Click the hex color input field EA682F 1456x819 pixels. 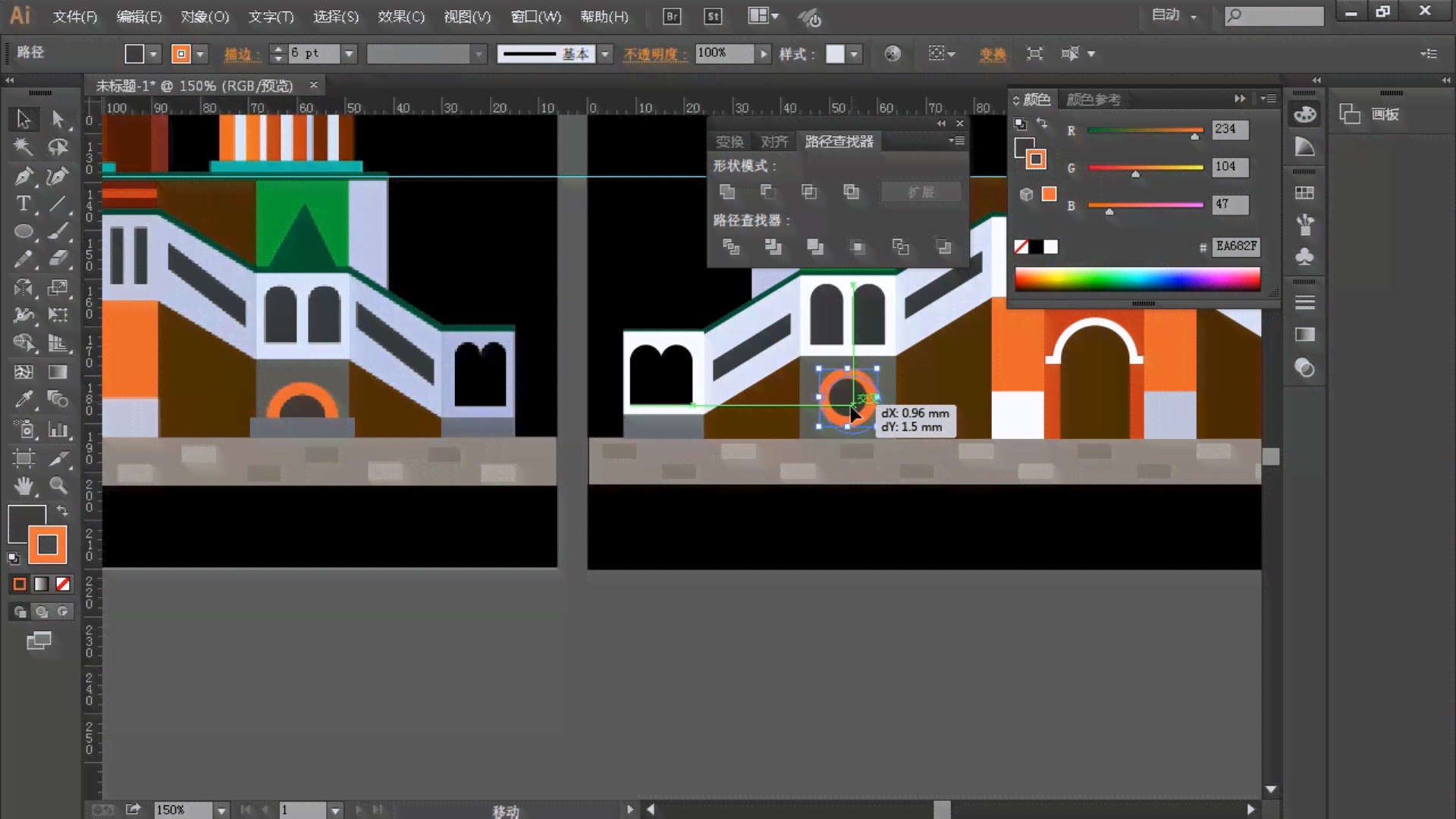[x=1236, y=245]
